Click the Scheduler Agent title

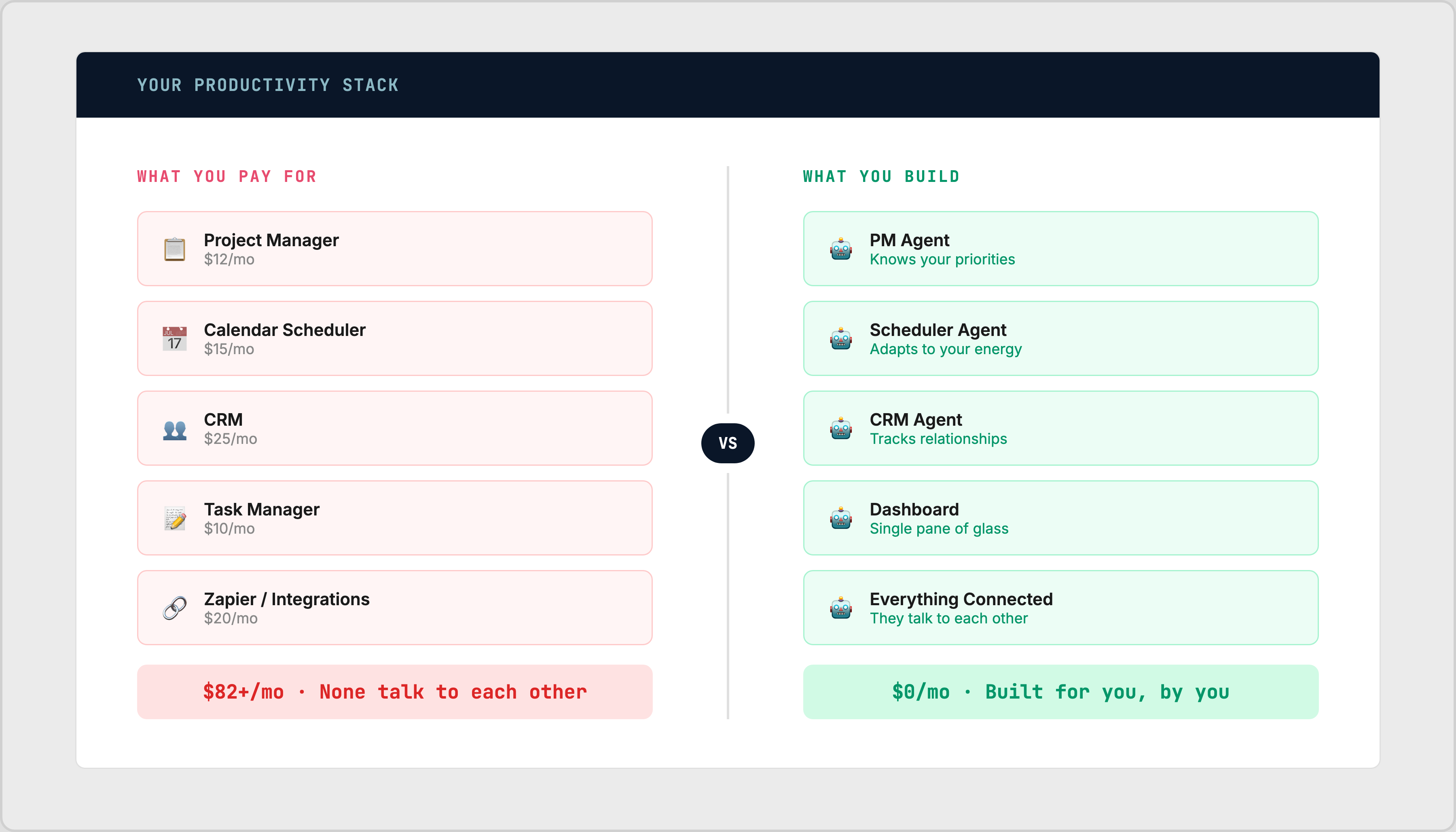click(938, 330)
